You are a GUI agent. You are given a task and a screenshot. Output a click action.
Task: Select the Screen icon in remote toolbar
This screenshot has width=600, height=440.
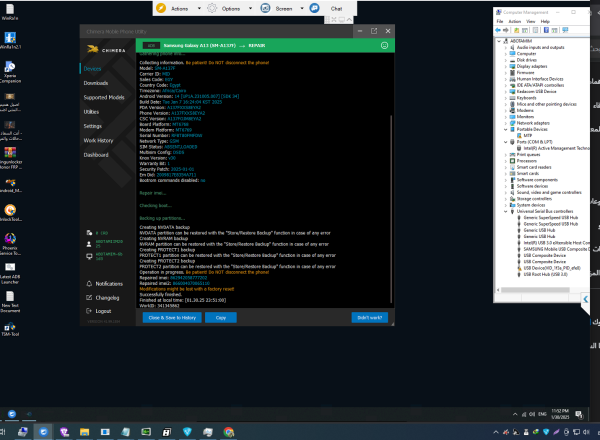pyautogui.click(x=265, y=8)
